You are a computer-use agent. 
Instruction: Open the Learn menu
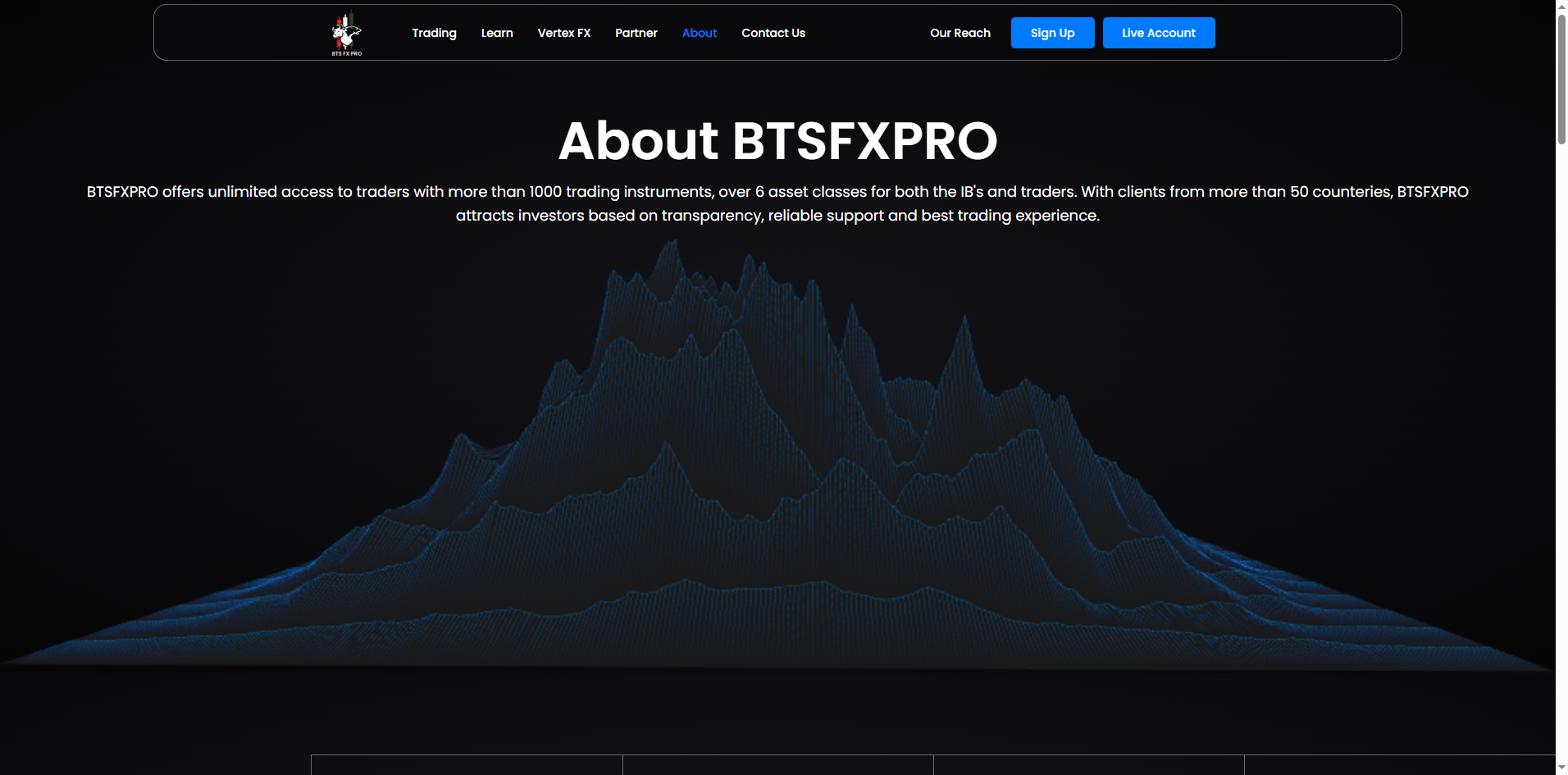point(497,33)
